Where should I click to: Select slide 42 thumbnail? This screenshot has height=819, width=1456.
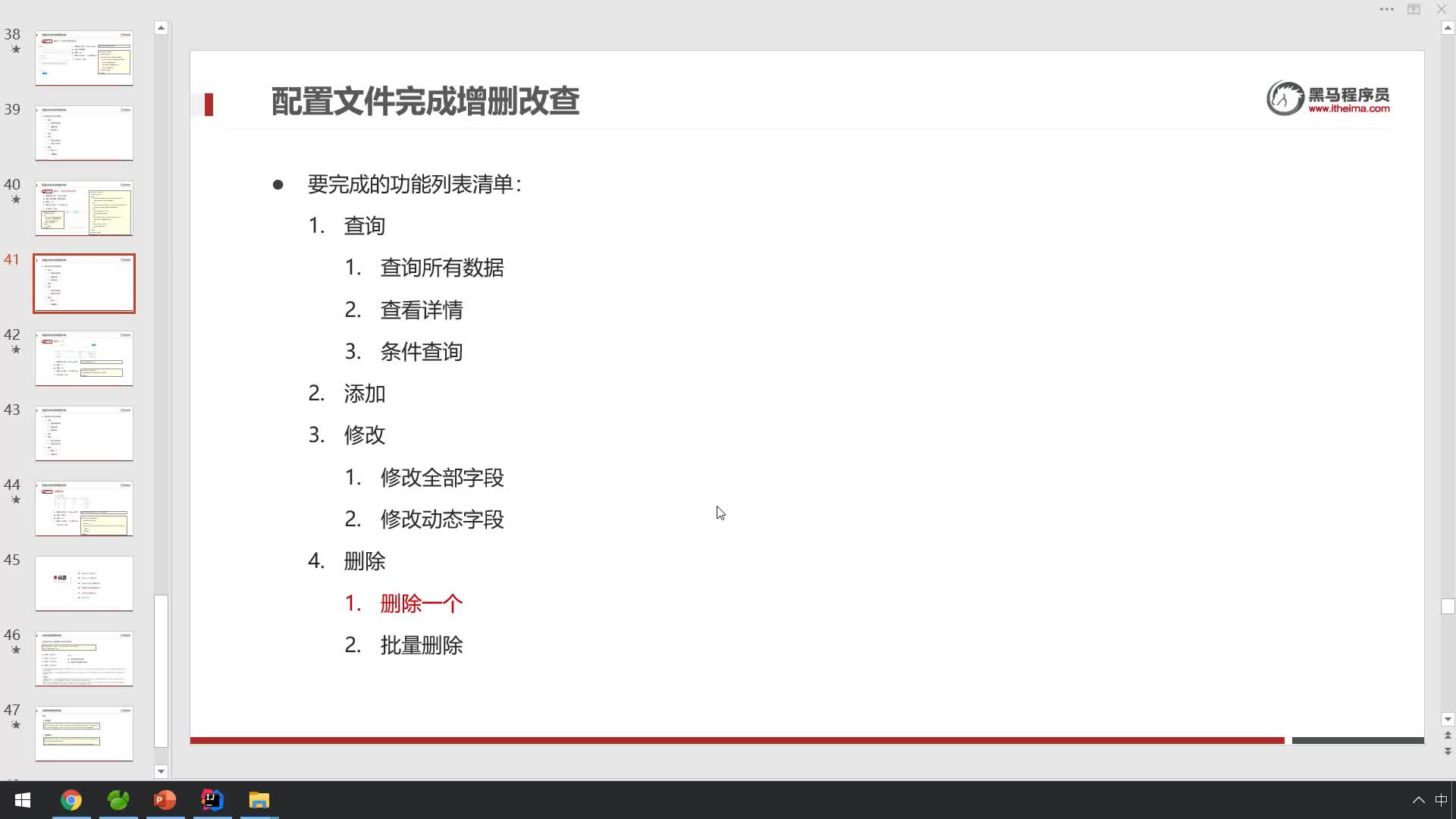[84, 358]
